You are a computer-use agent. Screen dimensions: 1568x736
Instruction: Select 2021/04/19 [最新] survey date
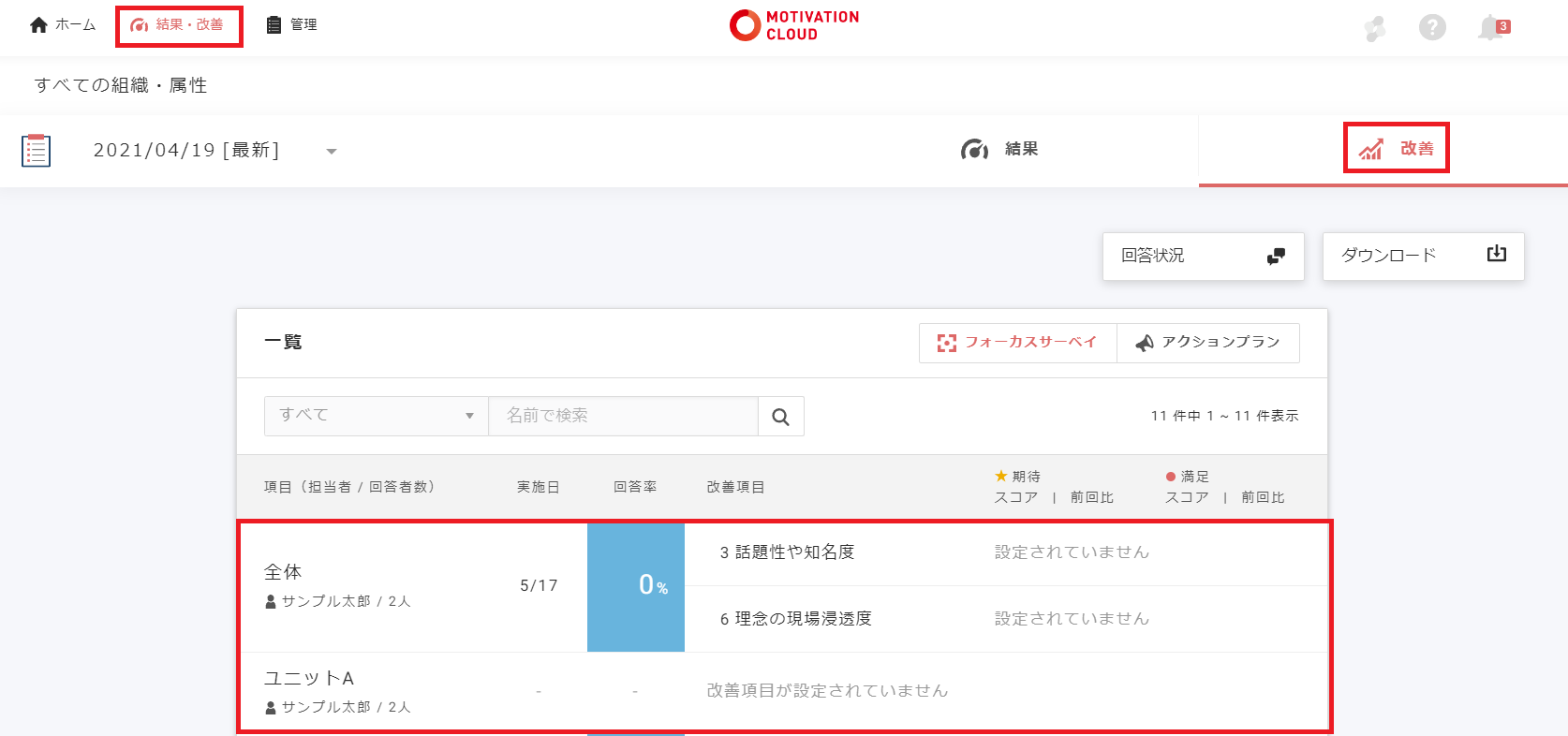click(186, 150)
